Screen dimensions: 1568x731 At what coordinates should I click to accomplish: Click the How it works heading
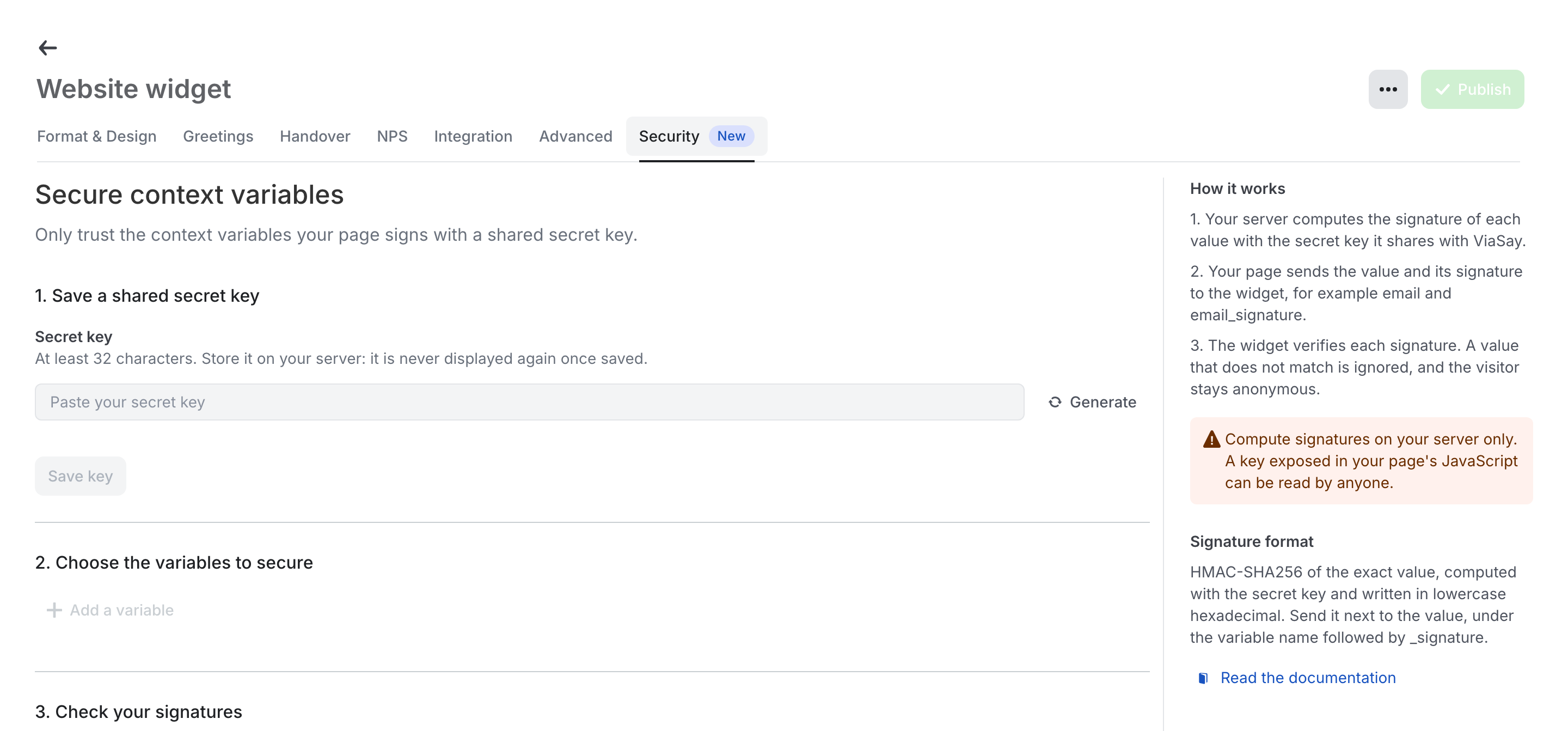1238,189
